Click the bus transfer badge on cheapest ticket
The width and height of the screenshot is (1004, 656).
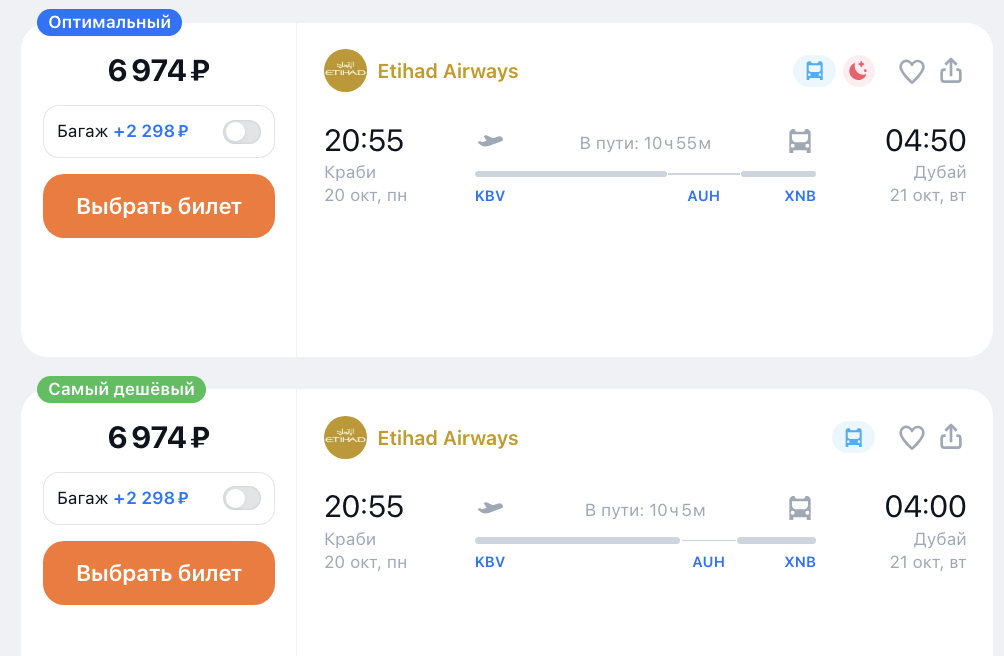[853, 438]
